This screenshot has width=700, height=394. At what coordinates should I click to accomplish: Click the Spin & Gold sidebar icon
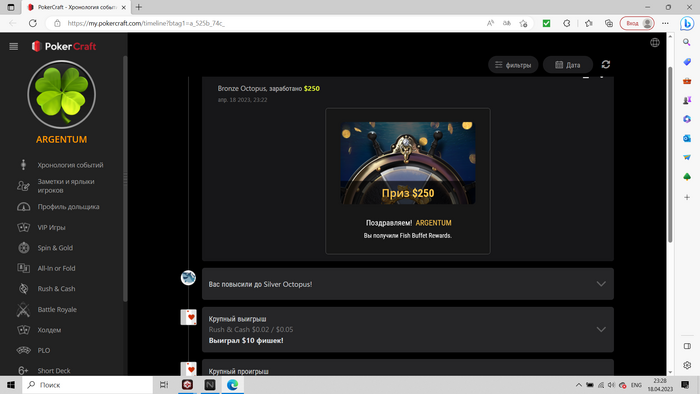23,248
